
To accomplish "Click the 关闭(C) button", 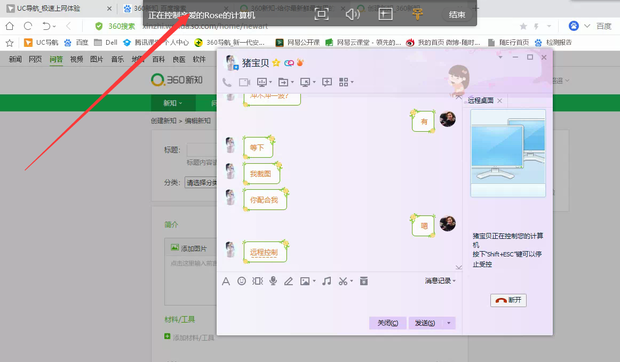I will [x=388, y=323].
